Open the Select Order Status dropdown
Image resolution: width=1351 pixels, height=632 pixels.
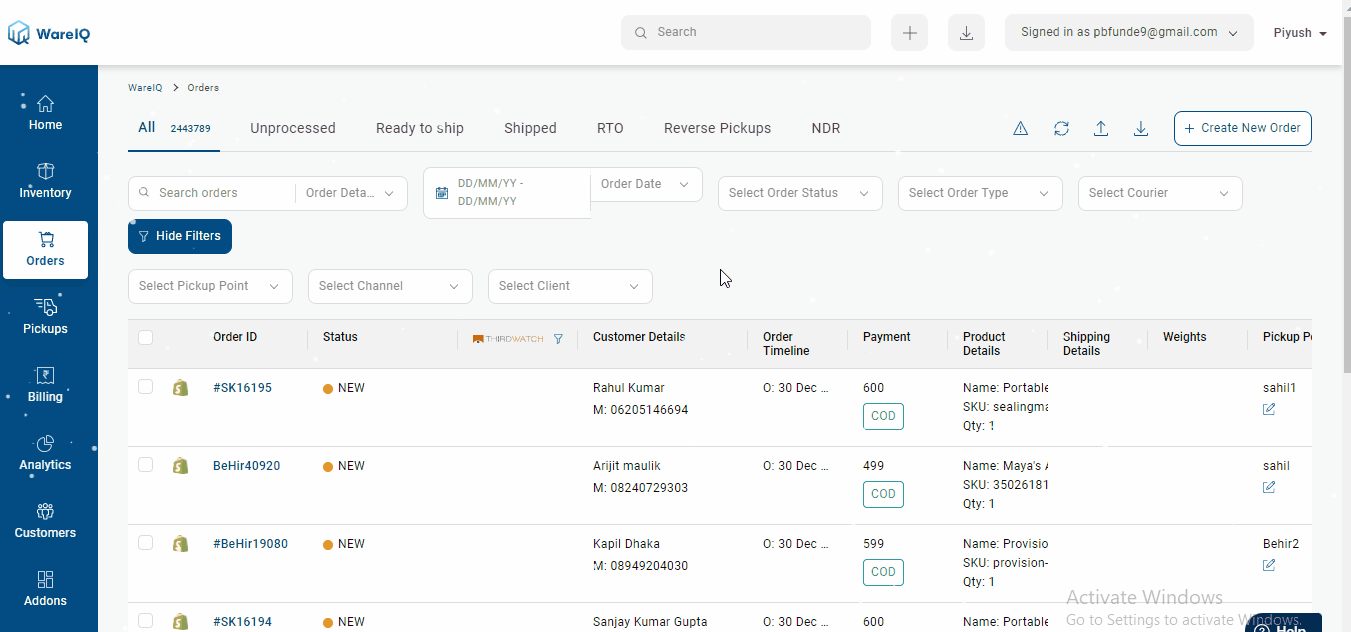pyautogui.click(x=799, y=193)
